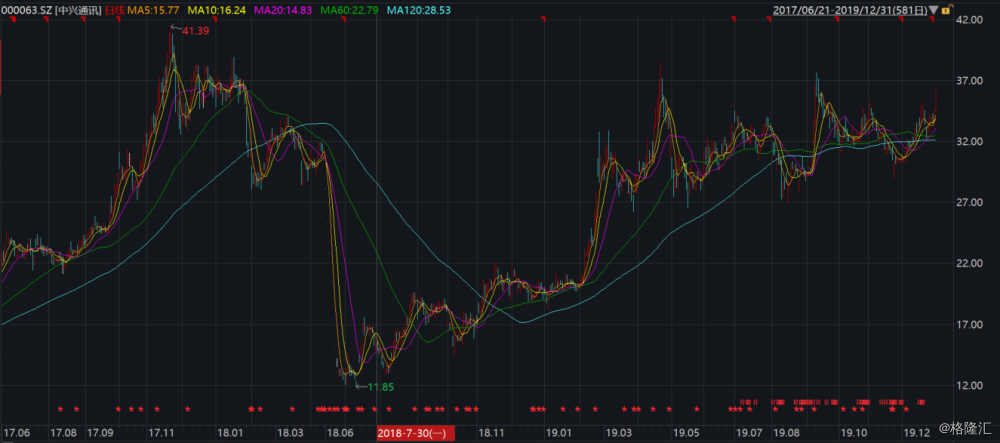Click the 42.00 price axis label
The image size is (1000, 443).
click(x=969, y=20)
